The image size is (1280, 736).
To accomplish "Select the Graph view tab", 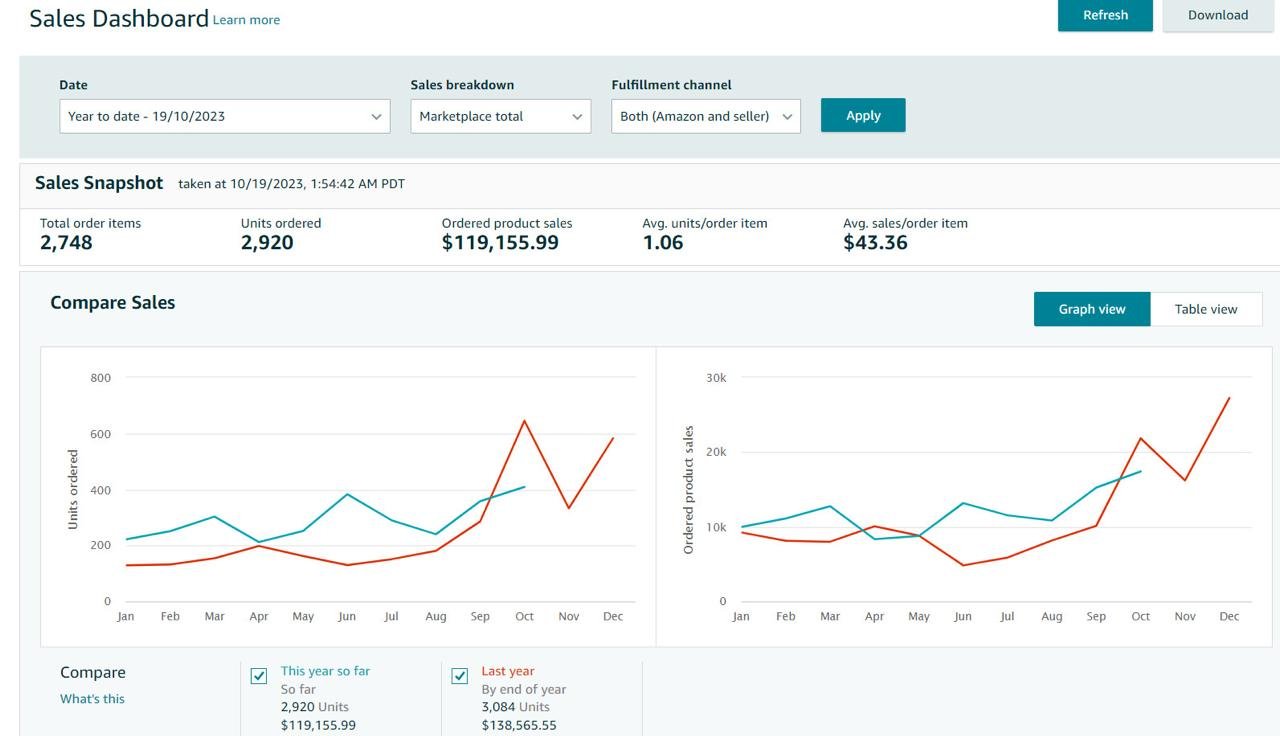I will coord(1092,309).
